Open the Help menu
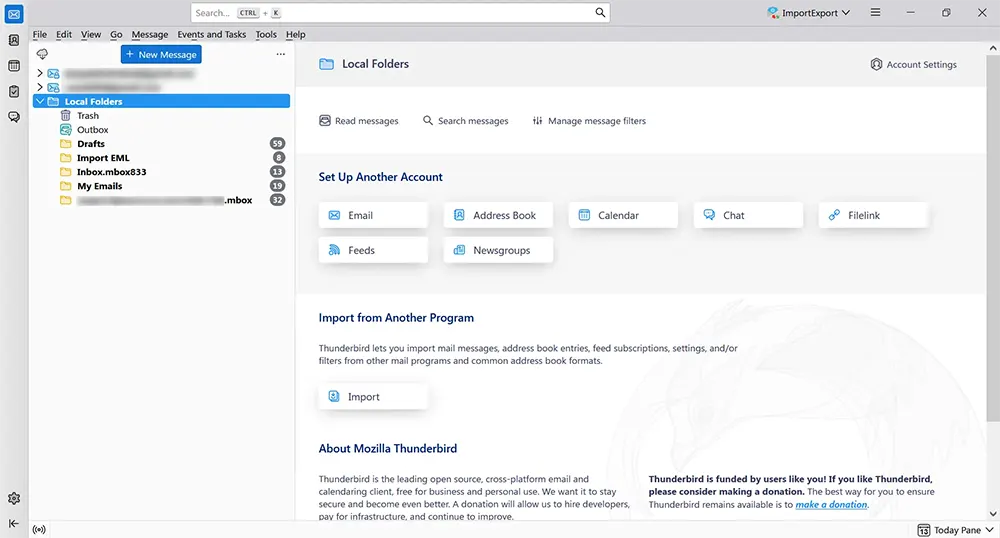 click(x=295, y=34)
